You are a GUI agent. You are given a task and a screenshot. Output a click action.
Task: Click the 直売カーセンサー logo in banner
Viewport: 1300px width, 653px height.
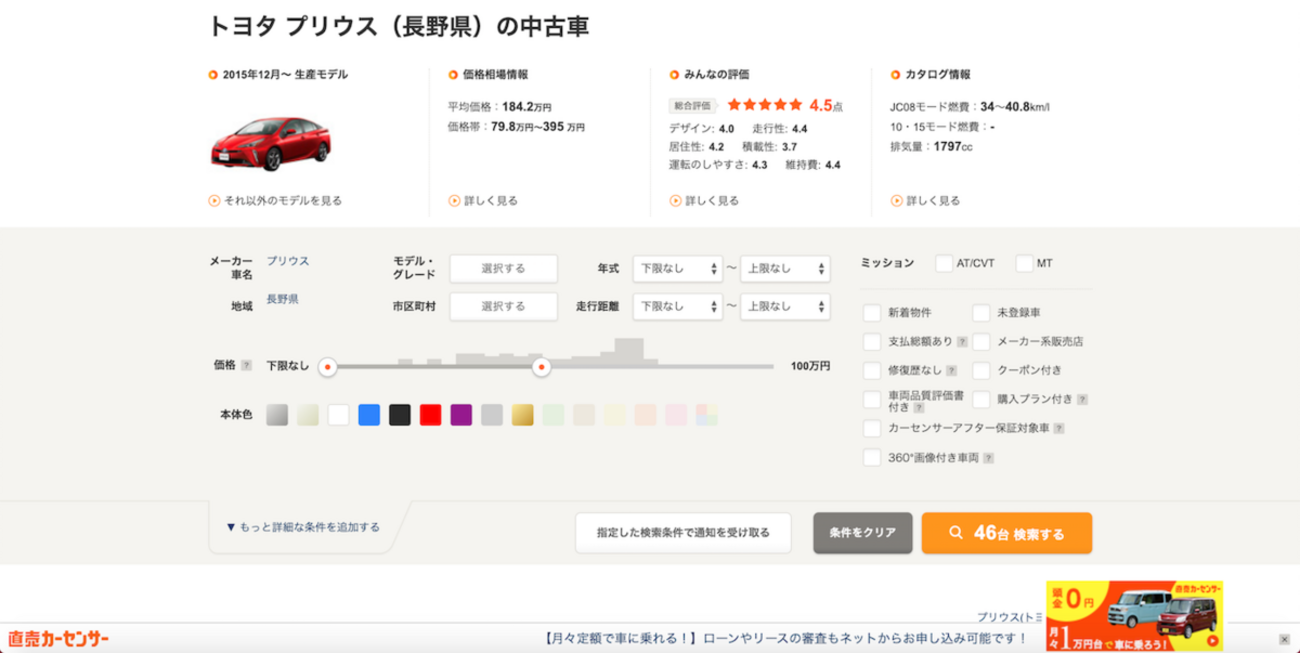pos(58,638)
